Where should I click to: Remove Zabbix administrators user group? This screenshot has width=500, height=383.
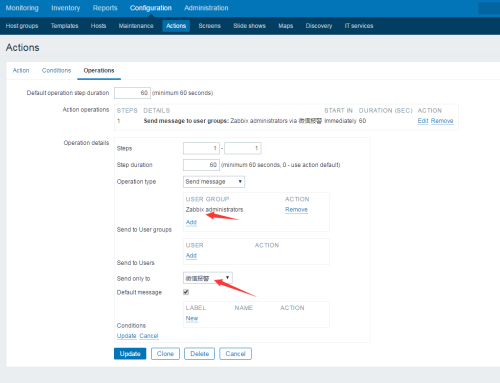click(296, 209)
